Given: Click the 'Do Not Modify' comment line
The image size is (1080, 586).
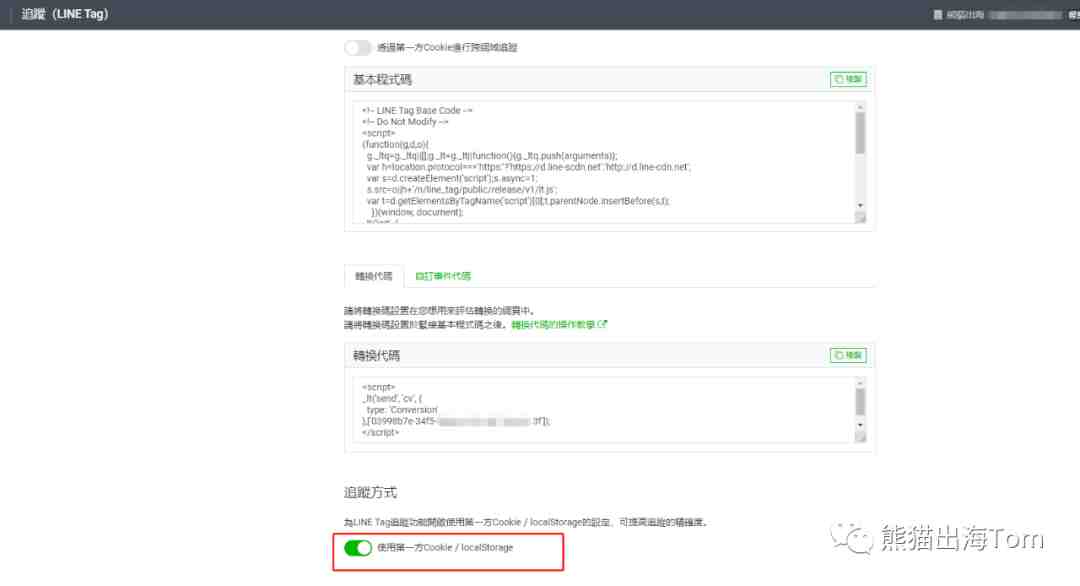Looking at the screenshot, I should coord(405,122).
